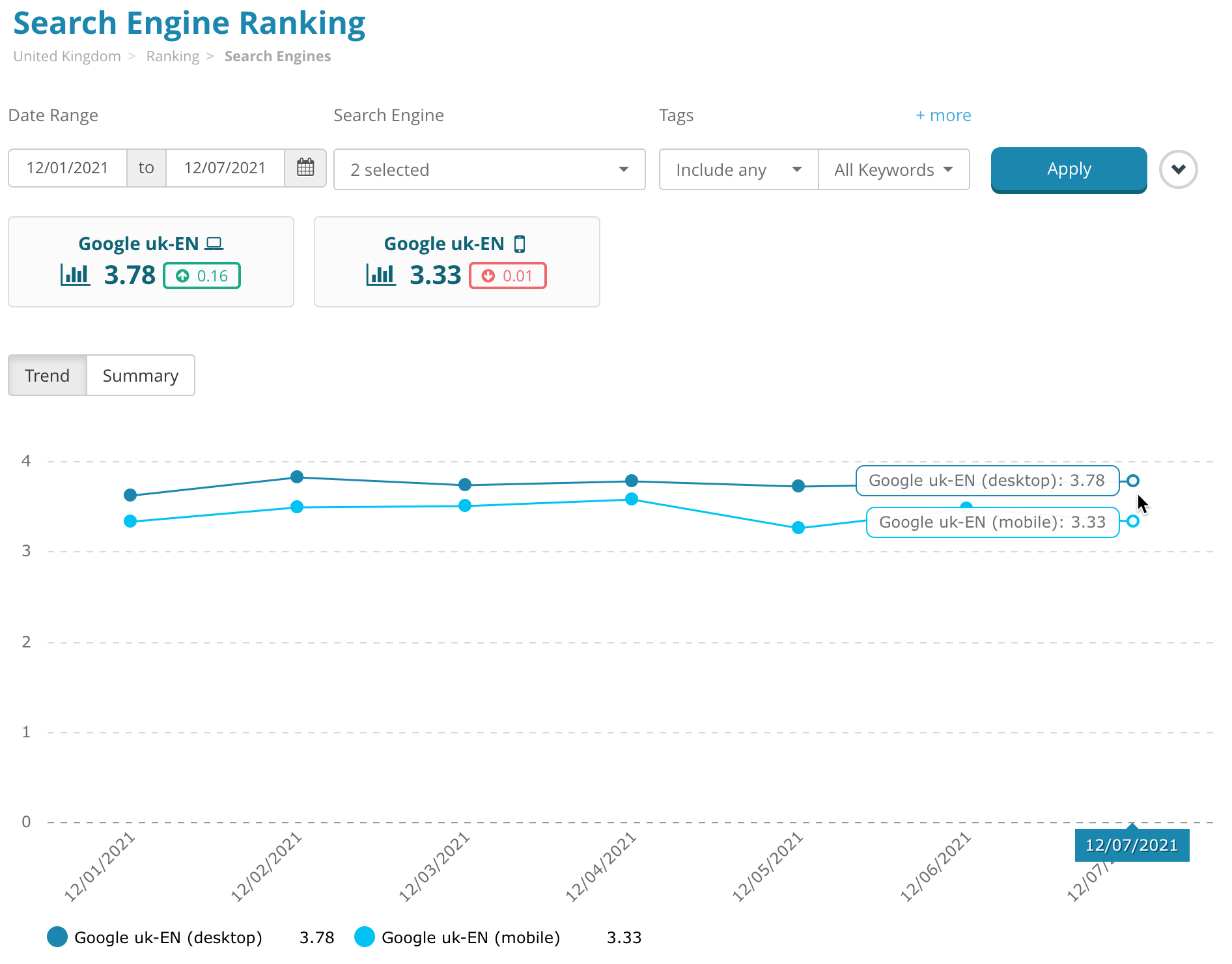Screen dimensions: 1232x964
Task: Toggle the desktop series via its legend marker
Action: (57, 937)
